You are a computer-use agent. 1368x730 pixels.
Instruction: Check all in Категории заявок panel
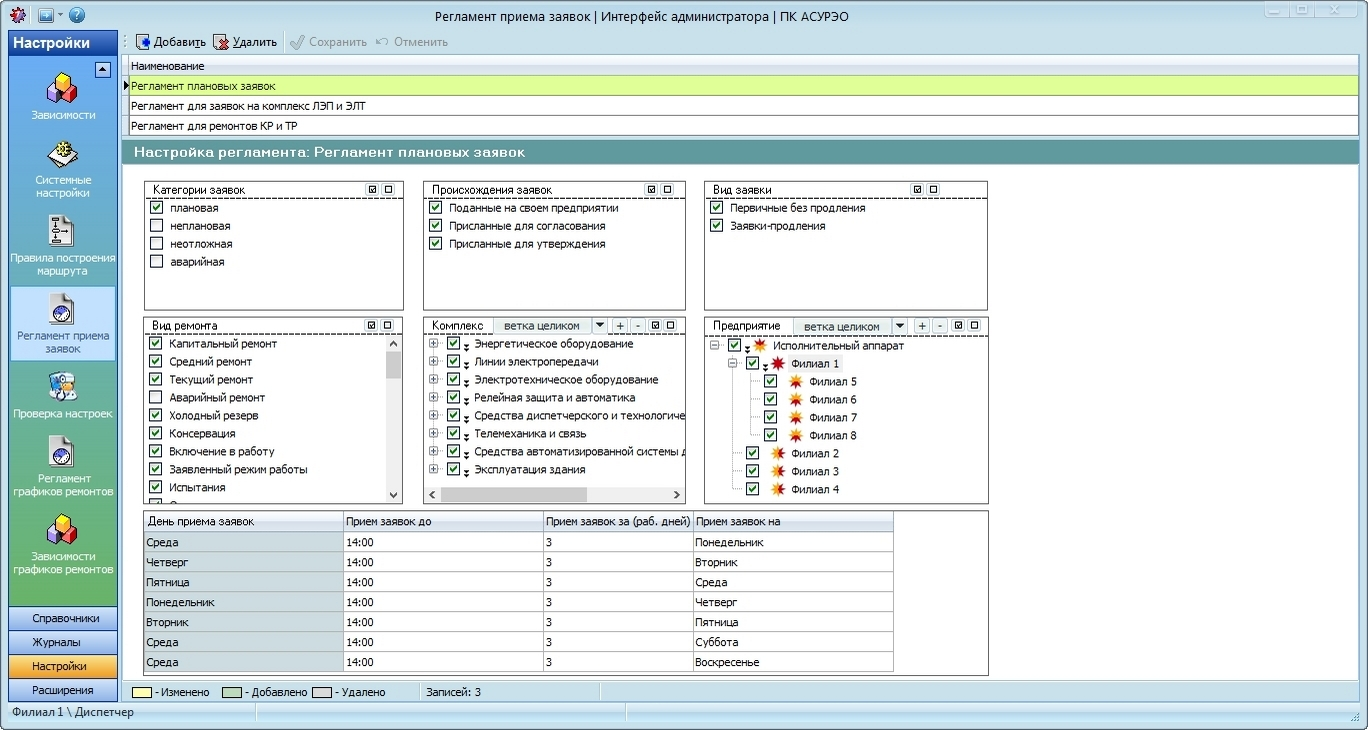[x=372, y=190]
